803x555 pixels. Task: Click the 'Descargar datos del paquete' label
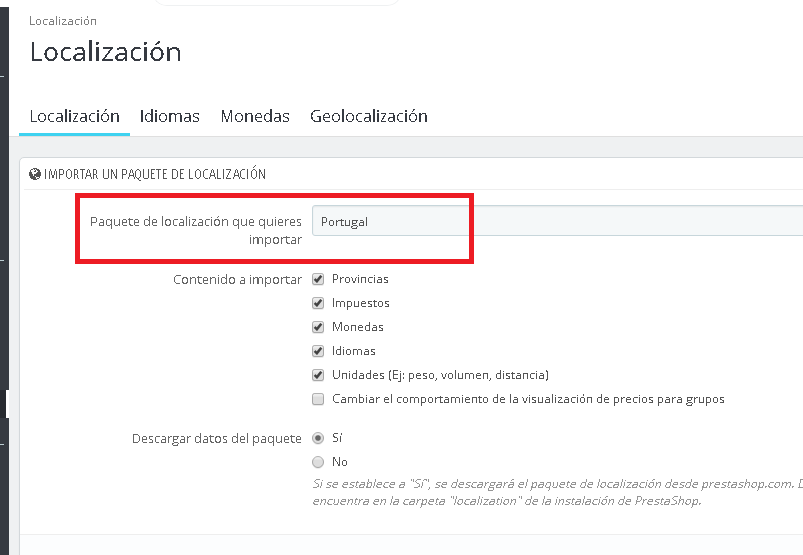pos(217,438)
